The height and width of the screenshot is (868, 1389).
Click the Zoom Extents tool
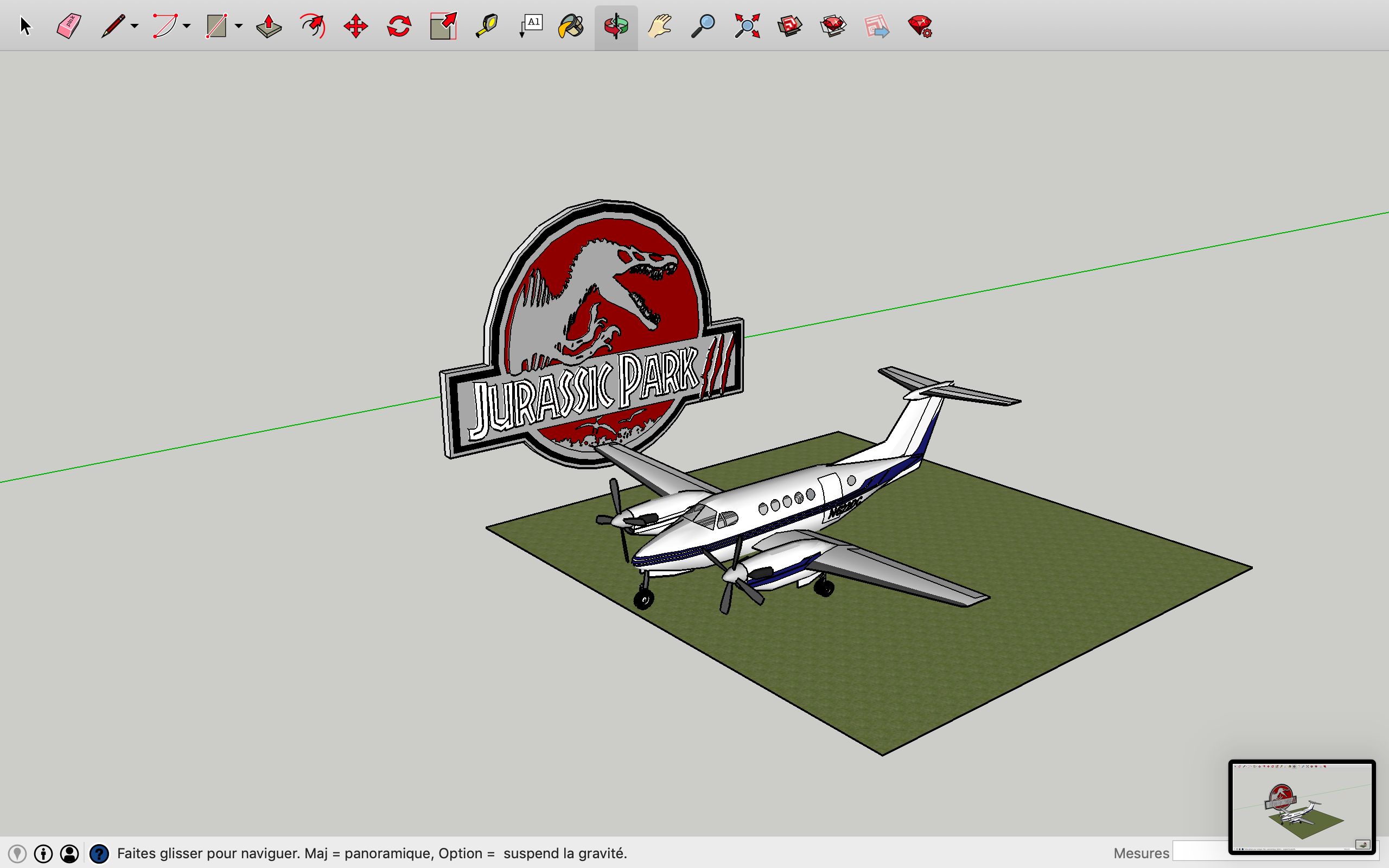[x=747, y=27]
